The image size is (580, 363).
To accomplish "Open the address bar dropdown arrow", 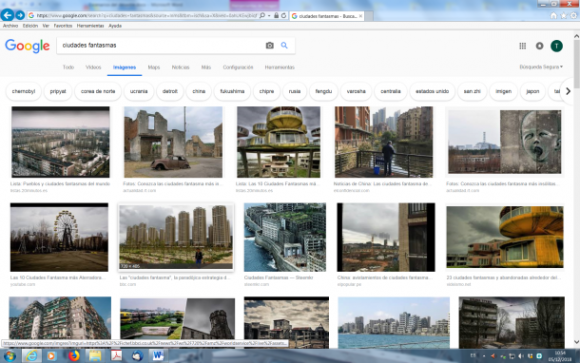I will click(269, 16).
